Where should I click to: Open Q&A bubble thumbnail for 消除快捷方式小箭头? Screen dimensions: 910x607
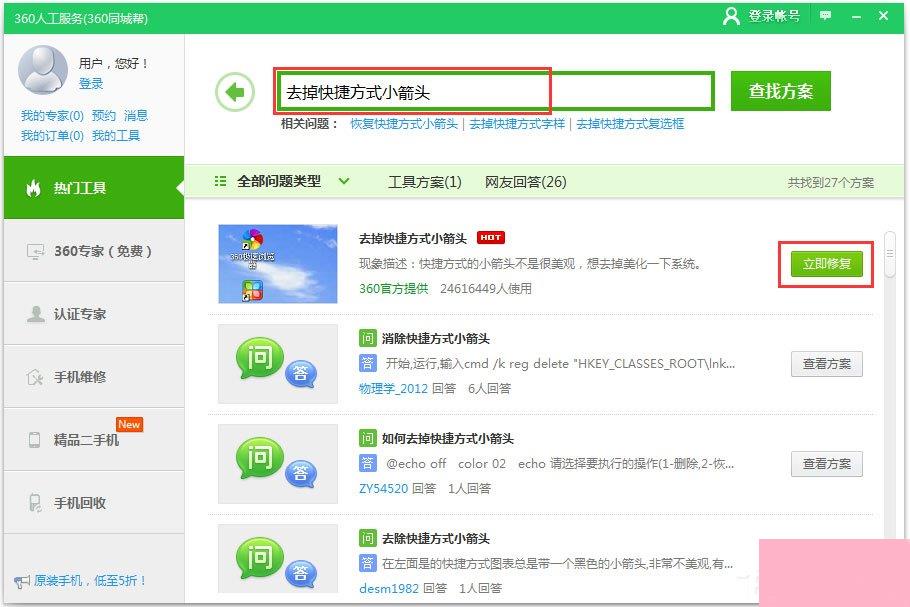(278, 364)
